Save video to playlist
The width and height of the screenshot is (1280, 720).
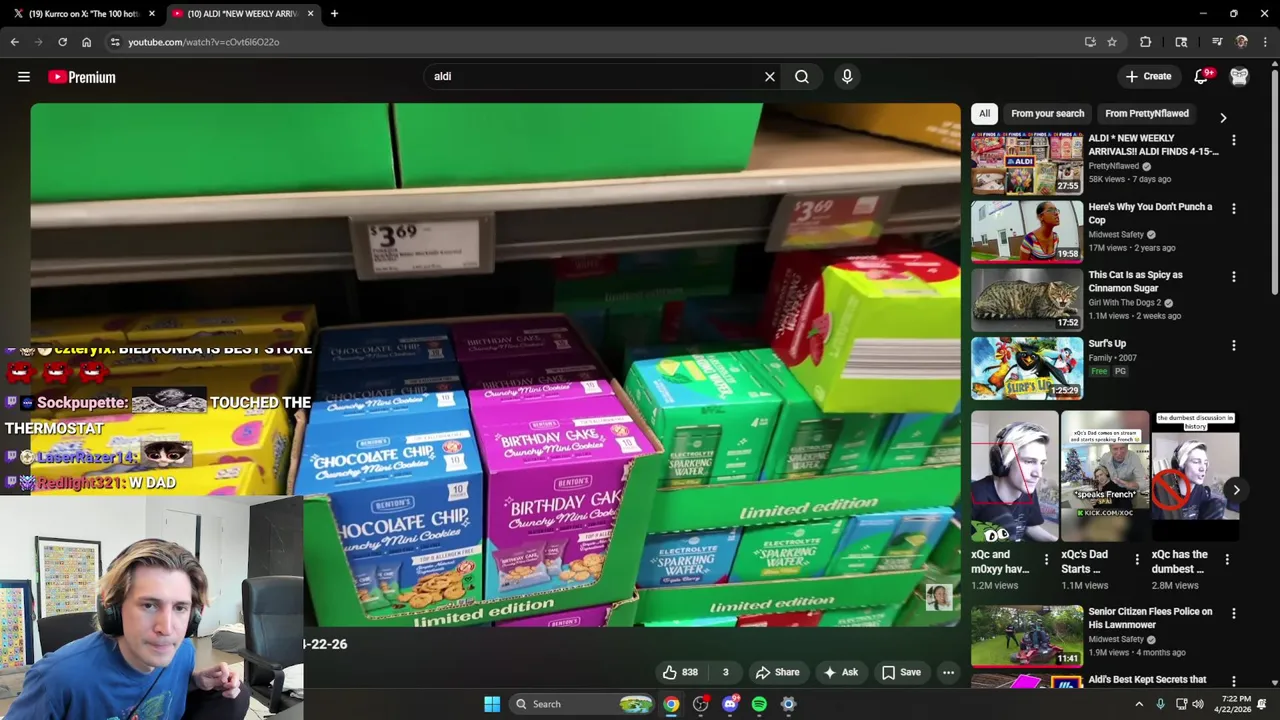[x=901, y=672]
